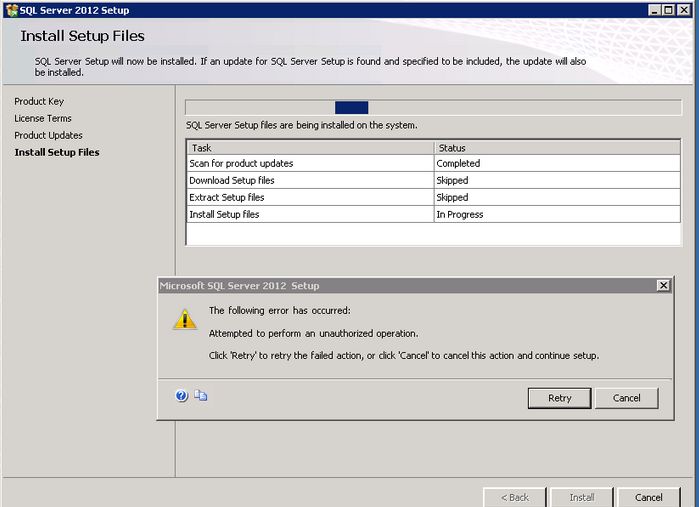The image size is (699, 507).
Task: Click the Retry button
Action: pos(559,398)
